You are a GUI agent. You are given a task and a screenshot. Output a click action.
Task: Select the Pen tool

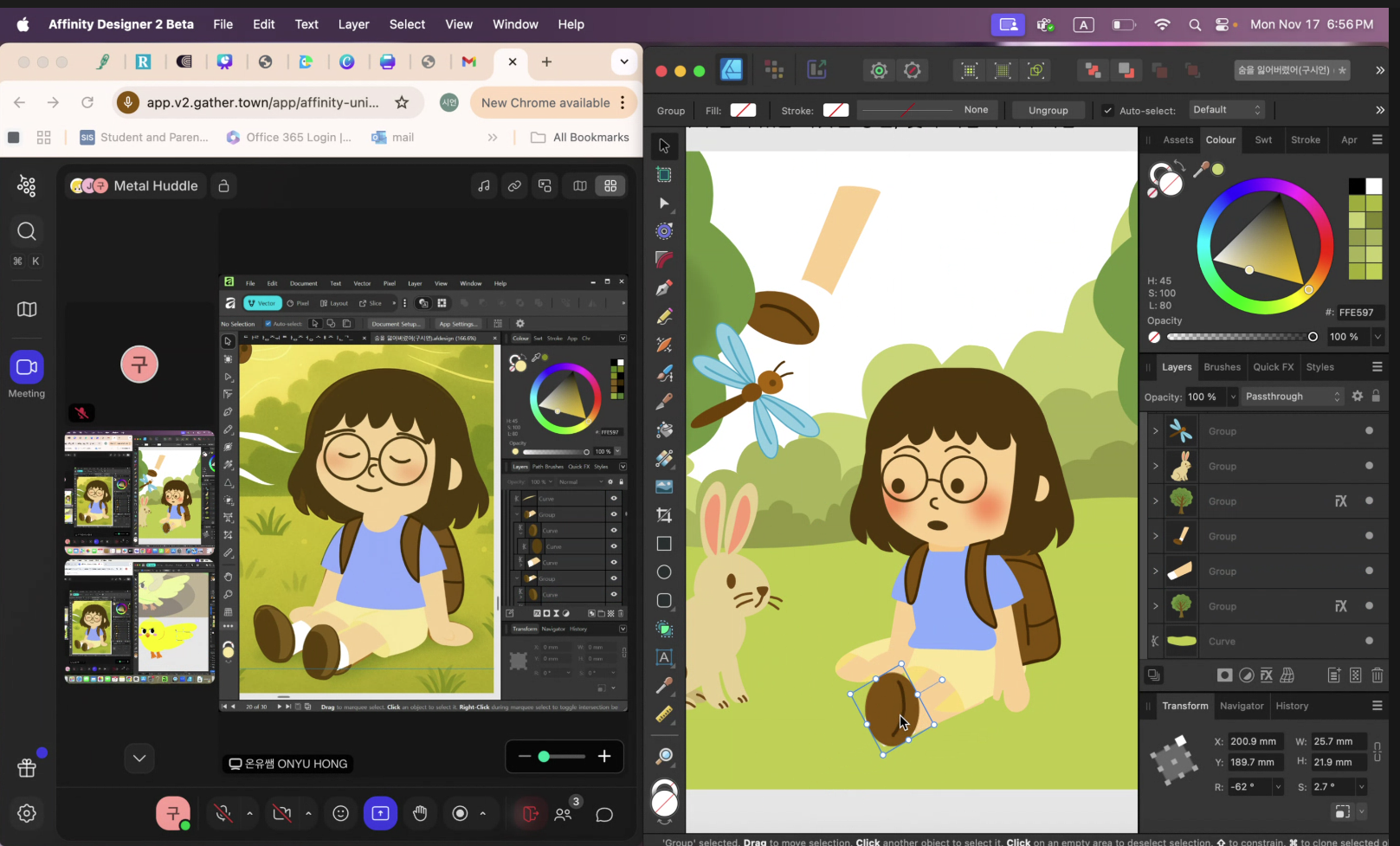click(x=664, y=288)
